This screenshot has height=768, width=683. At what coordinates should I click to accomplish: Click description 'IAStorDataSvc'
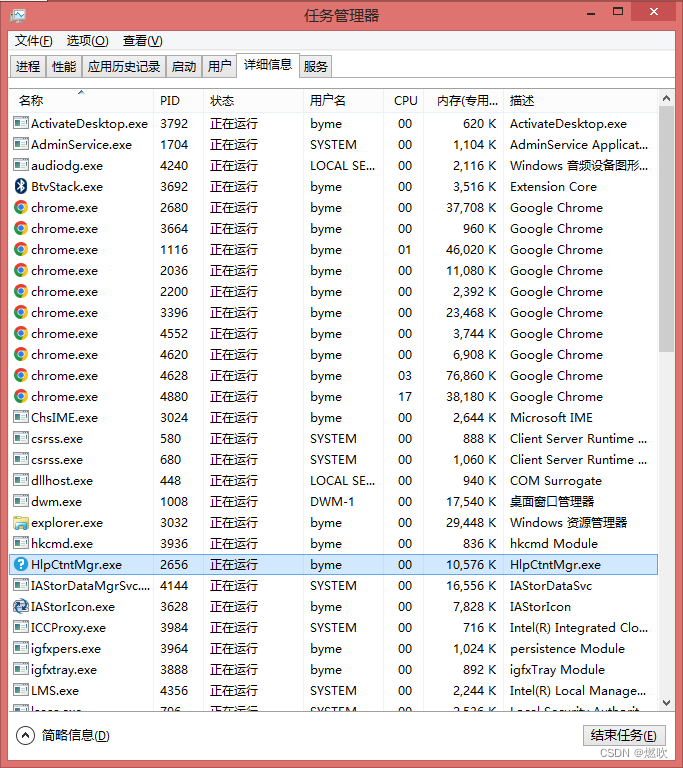pos(551,585)
